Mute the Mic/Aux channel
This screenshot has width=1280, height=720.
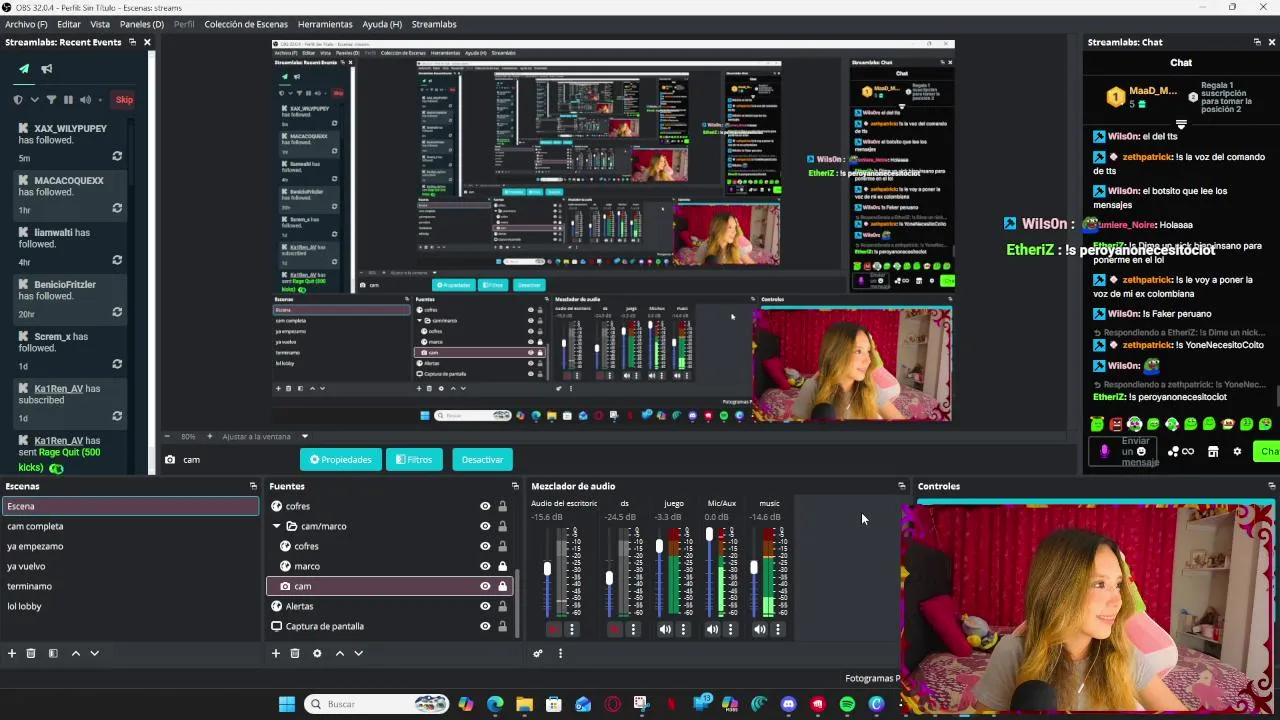(x=712, y=629)
